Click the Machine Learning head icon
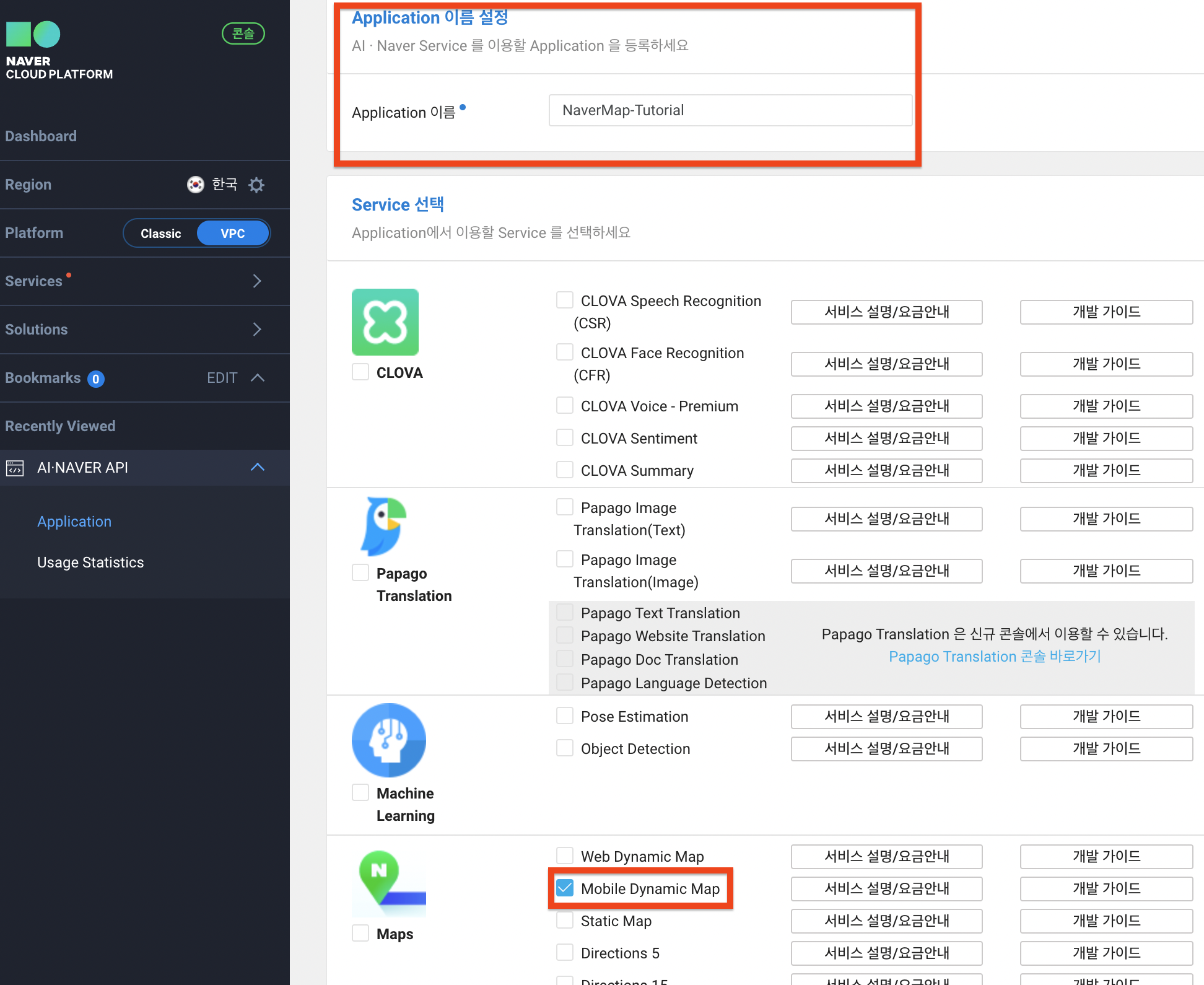The image size is (1204, 985). pos(388,740)
